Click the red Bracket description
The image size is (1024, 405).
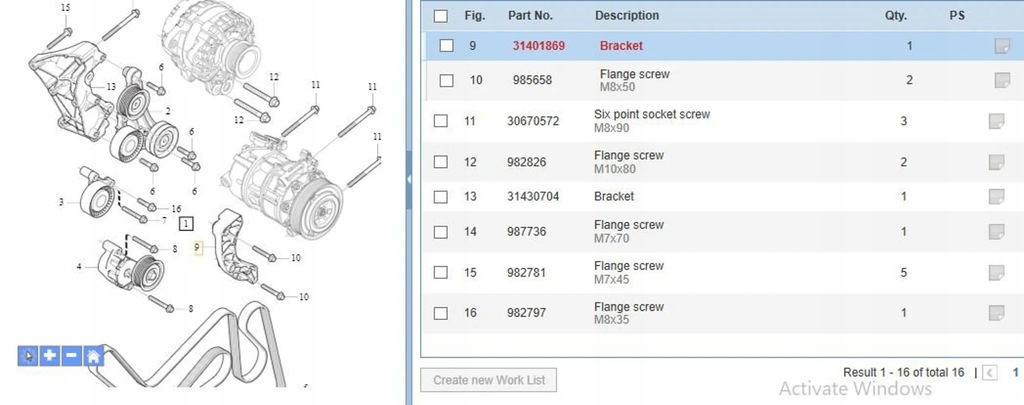click(x=621, y=46)
